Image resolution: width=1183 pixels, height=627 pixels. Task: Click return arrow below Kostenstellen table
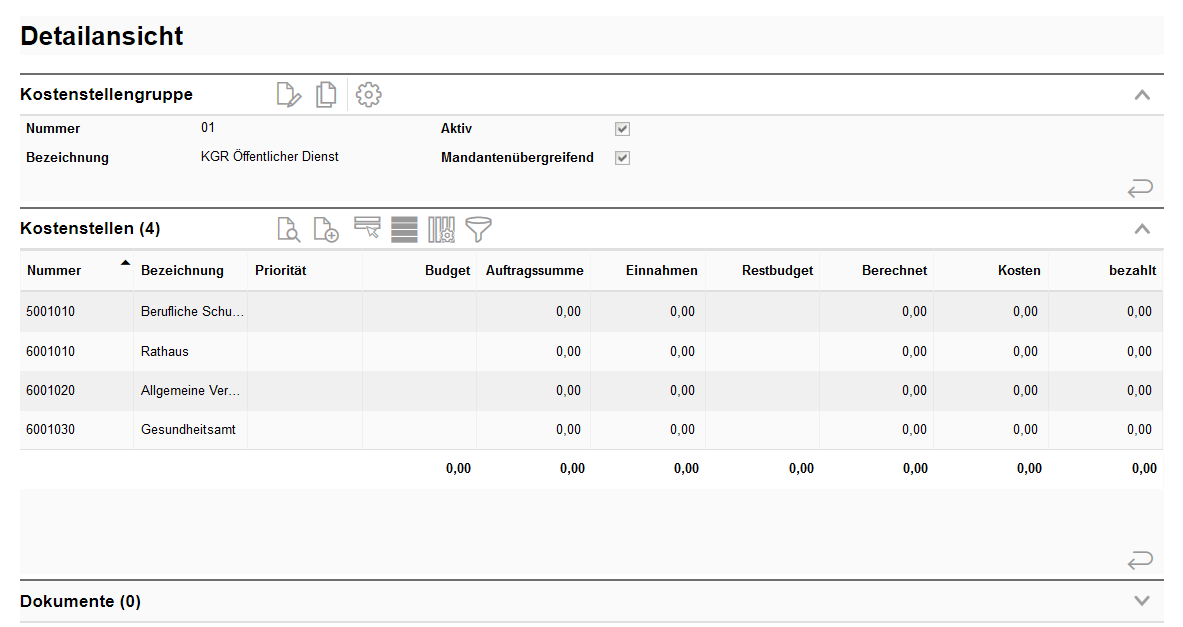1140,560
